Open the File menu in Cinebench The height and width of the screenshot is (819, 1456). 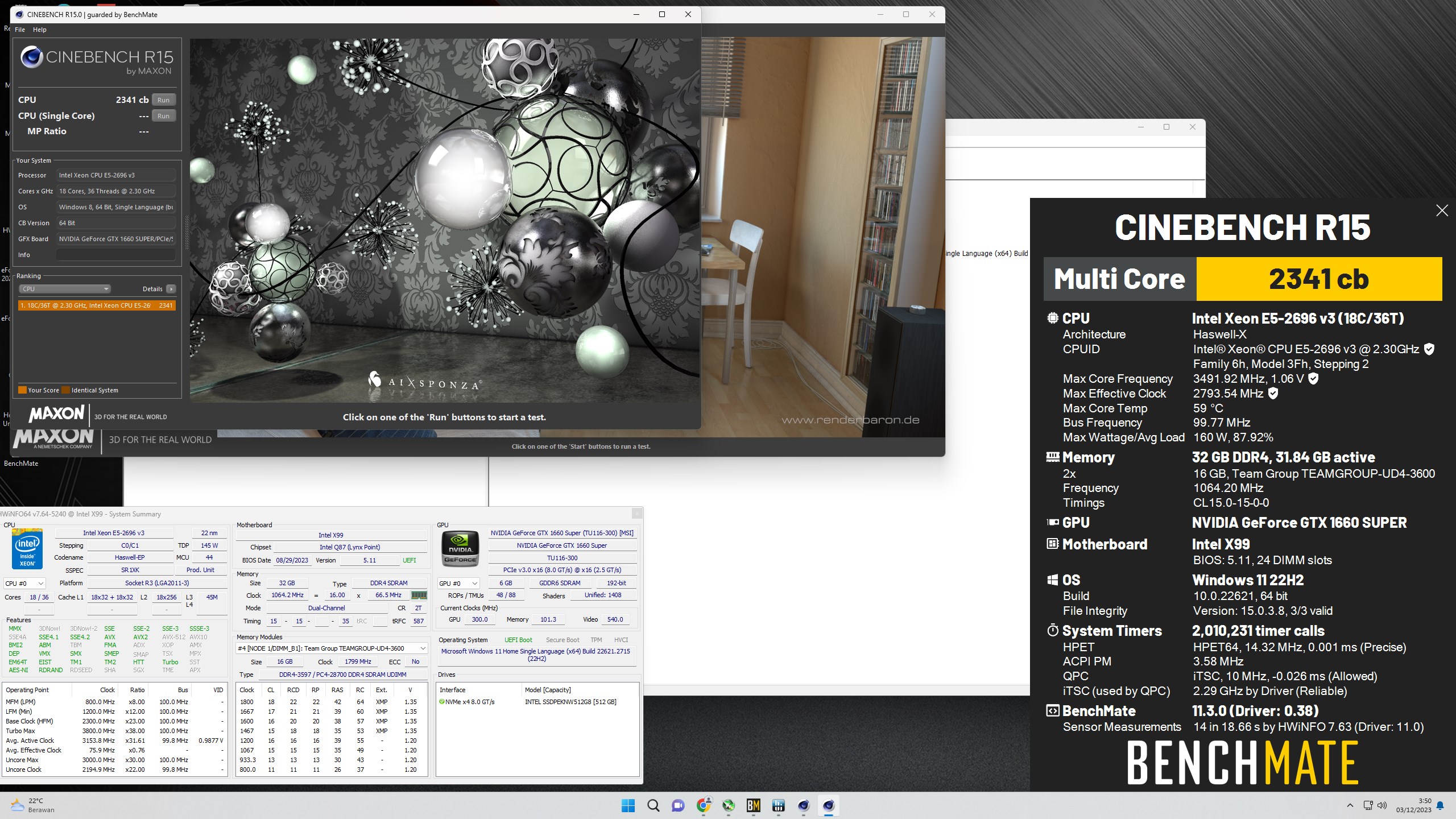pos(20,30)
